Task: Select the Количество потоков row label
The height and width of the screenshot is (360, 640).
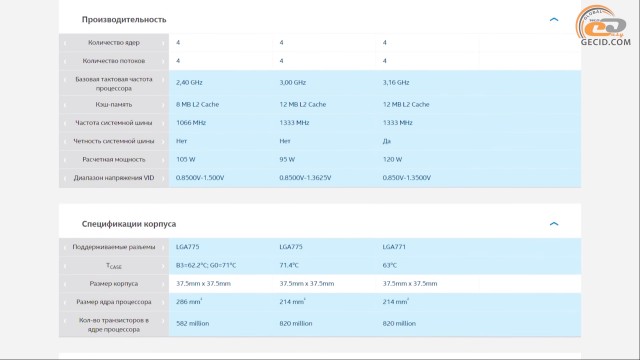Action: [114, 61]
